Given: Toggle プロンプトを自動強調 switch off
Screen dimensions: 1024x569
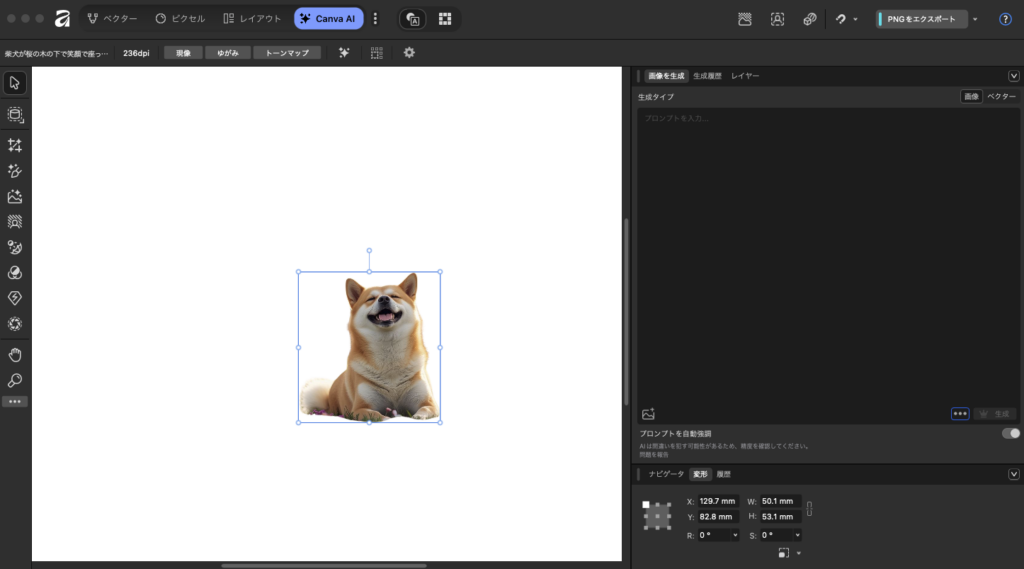Looking at the screenshot, I should pos(1011,433).
